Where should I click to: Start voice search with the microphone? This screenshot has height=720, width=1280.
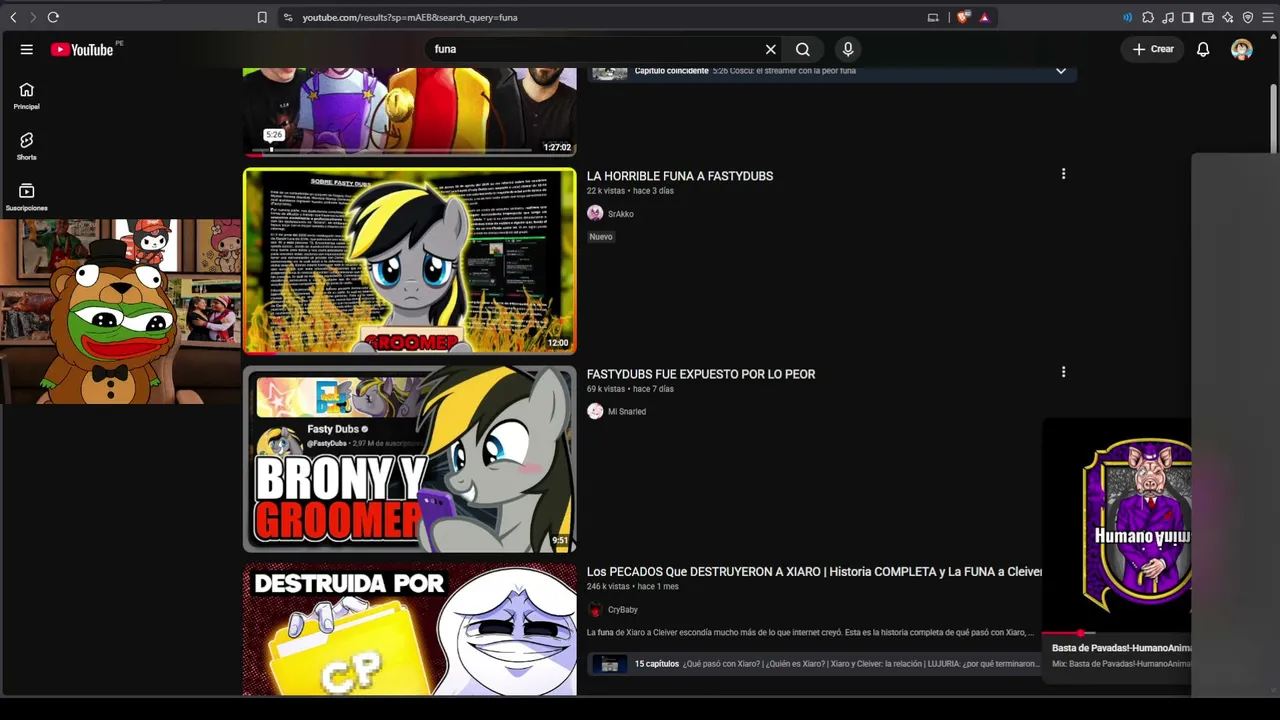pos(848,49)
